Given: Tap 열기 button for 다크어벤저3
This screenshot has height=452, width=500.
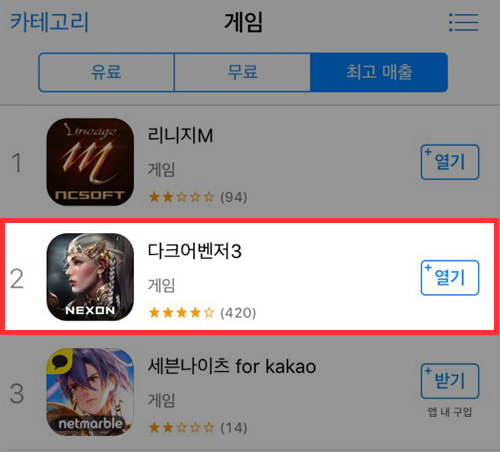Looking at the screenshot, I should click(450, 278).
